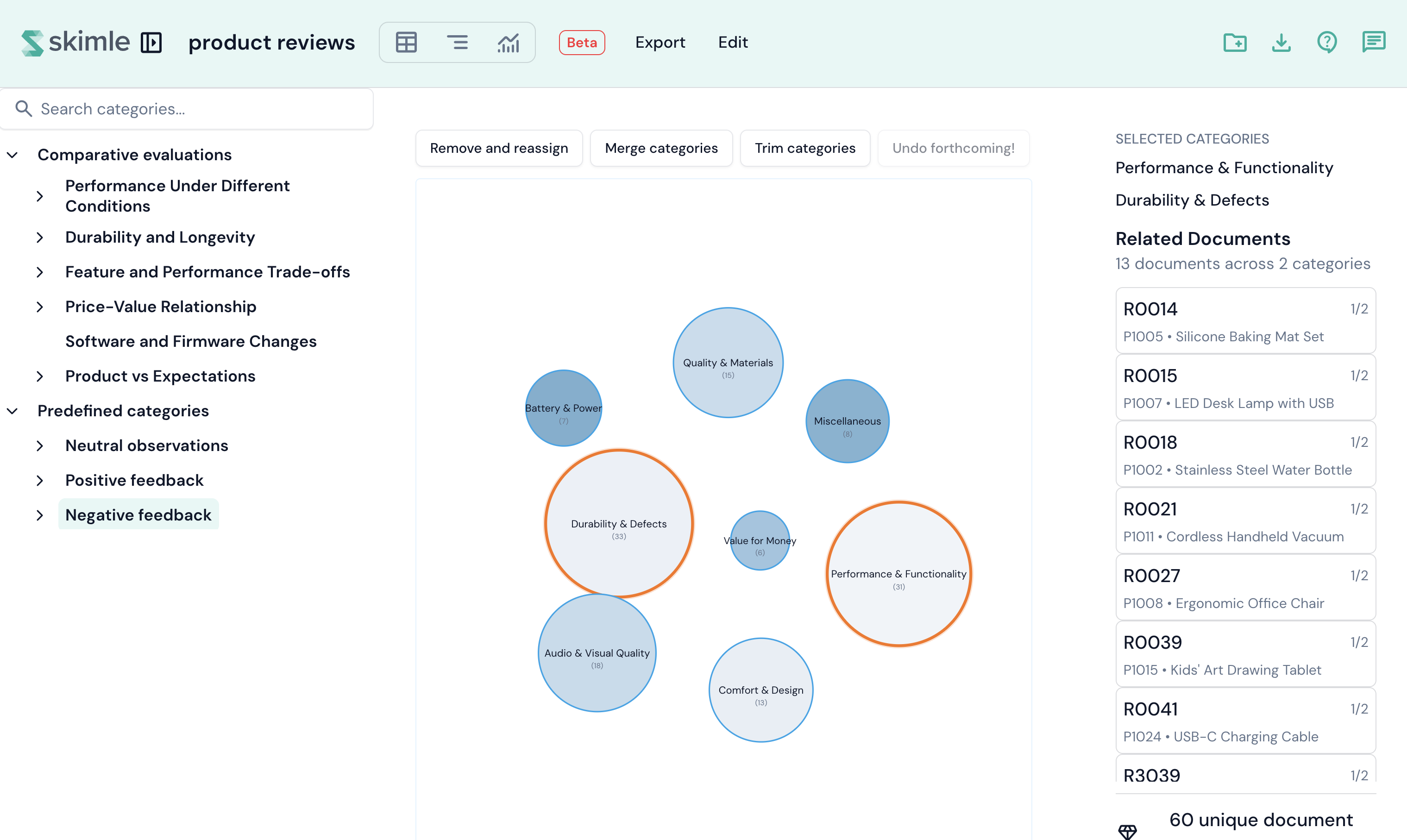The image size is (1407, 840).
Task: Click the download icon
Action: tap(1281, 43)
